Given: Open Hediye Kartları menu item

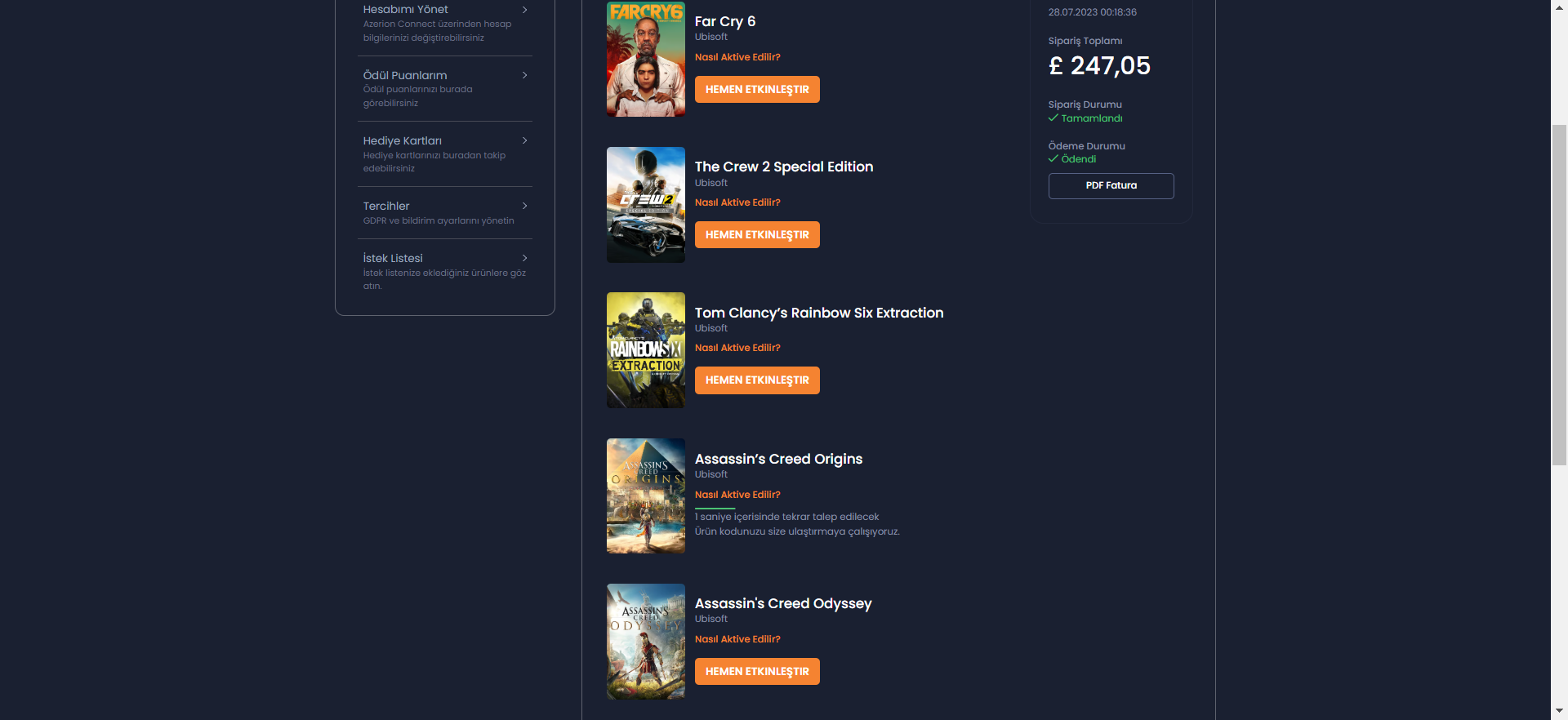Looking at the screenshot, I should (445, 154).
